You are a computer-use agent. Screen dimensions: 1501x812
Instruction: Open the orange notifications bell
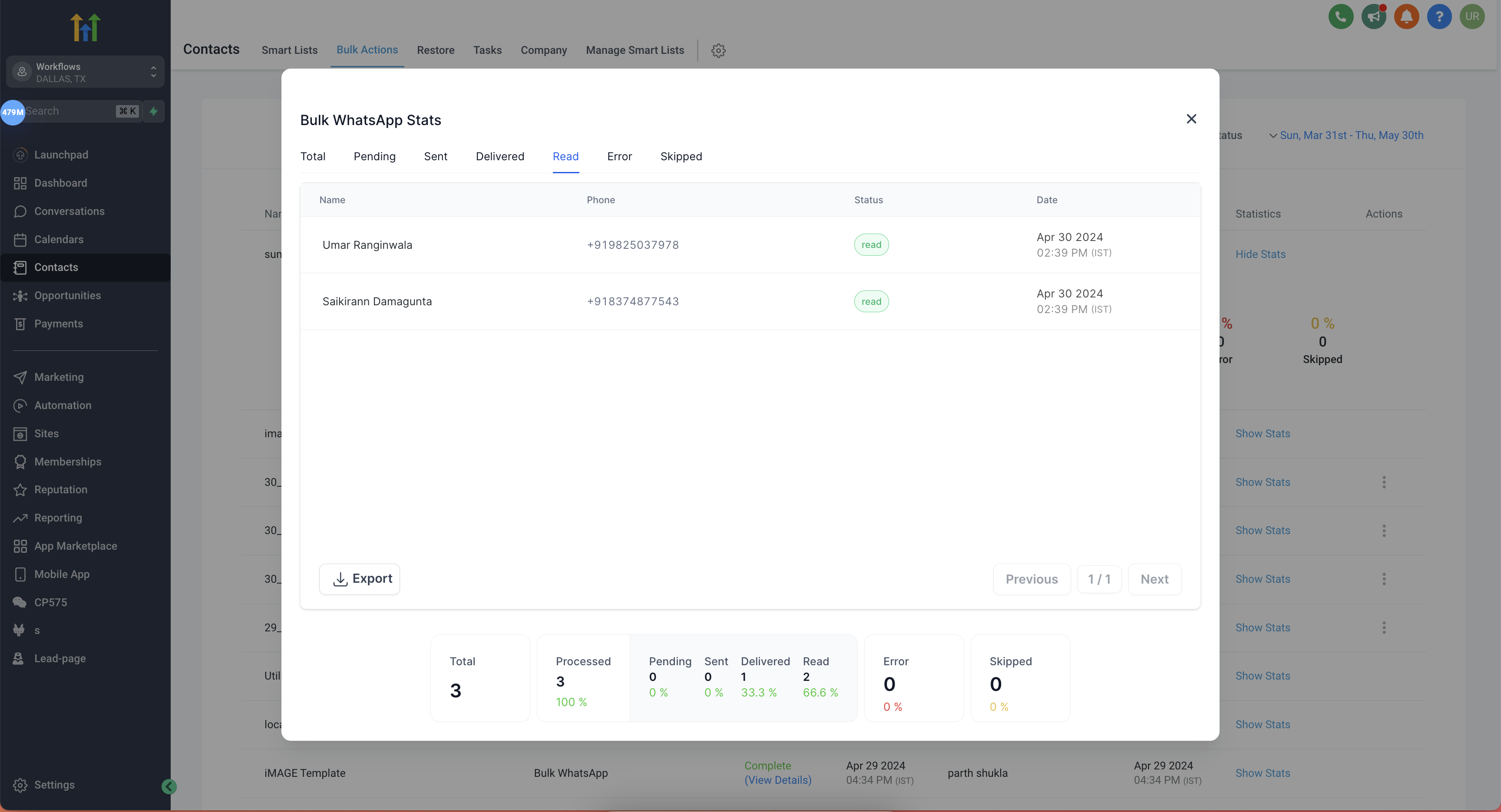coord(1406,17)
